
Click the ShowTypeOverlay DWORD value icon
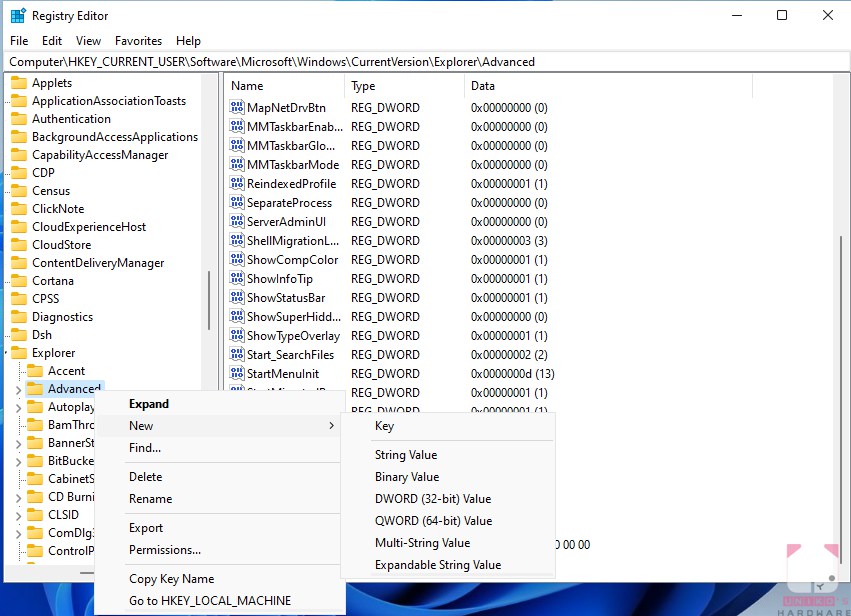pos(237,335)
